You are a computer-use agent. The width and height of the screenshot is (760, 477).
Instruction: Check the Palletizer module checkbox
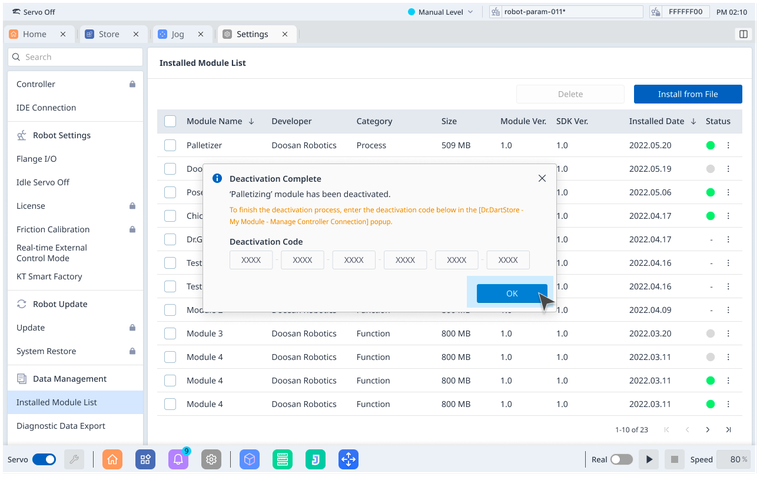coord(170,145)
